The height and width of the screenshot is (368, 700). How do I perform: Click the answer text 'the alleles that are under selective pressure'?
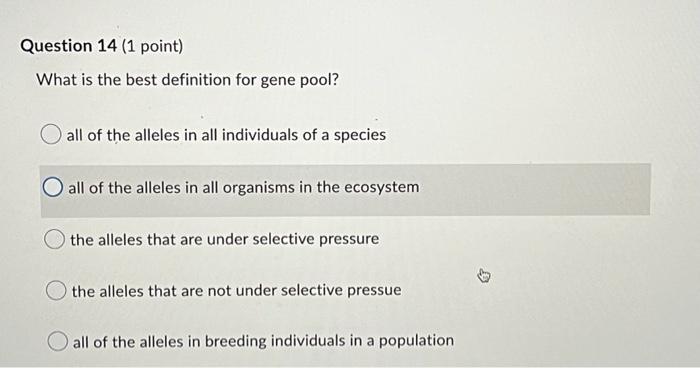(225, 239)
